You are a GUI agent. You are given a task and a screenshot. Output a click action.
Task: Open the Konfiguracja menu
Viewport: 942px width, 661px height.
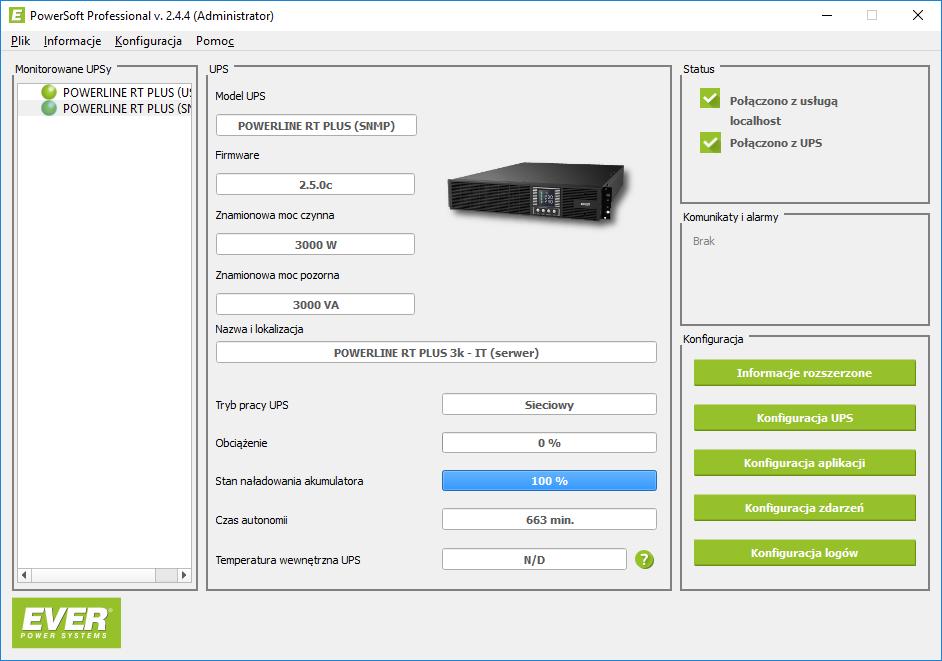click(148, 41)
